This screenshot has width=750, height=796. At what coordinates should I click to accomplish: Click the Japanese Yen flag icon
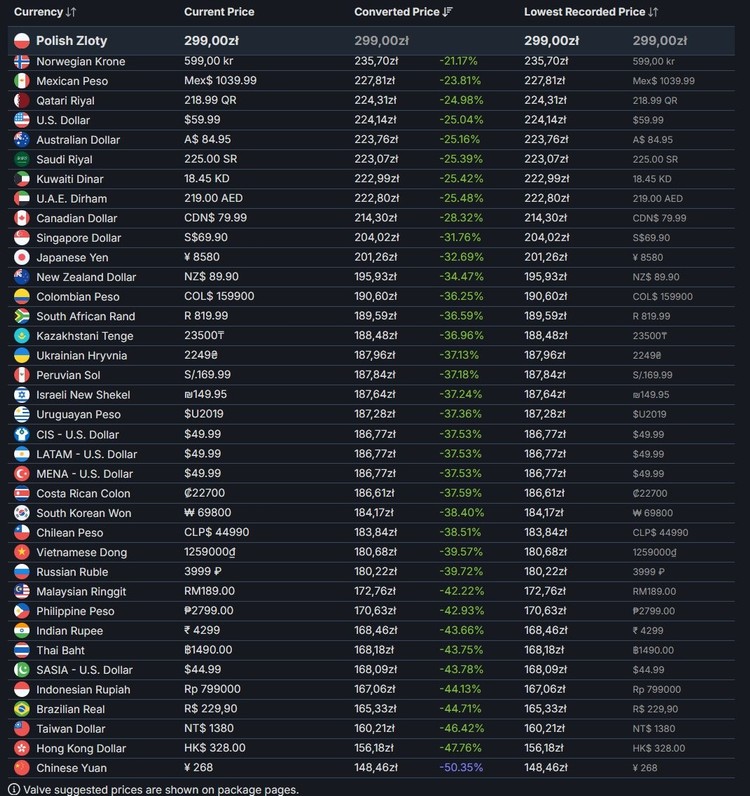coord(22,257)
